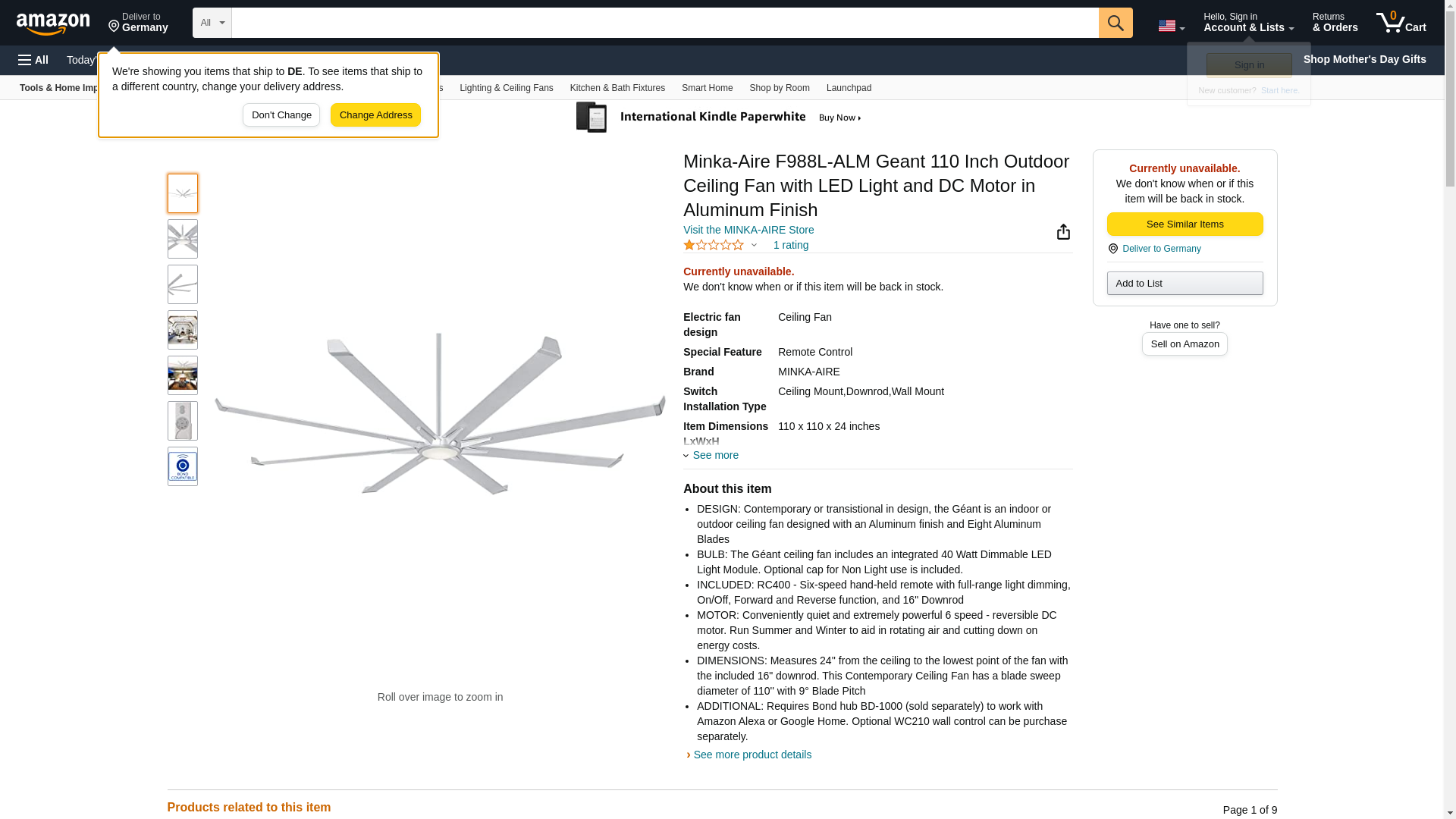This screenshot has width=1456, height=819.
Task: Expand Account & Lists dropdown
Action: click(x=1248, y=23)
